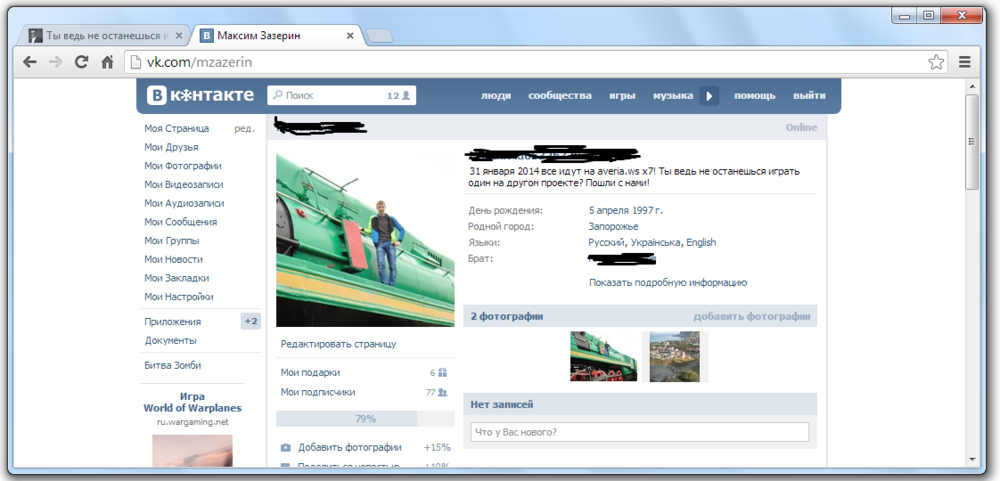The image size is (1000, 481).
Task: Open the green locomotive photo thumbnail
Action: 603,357
